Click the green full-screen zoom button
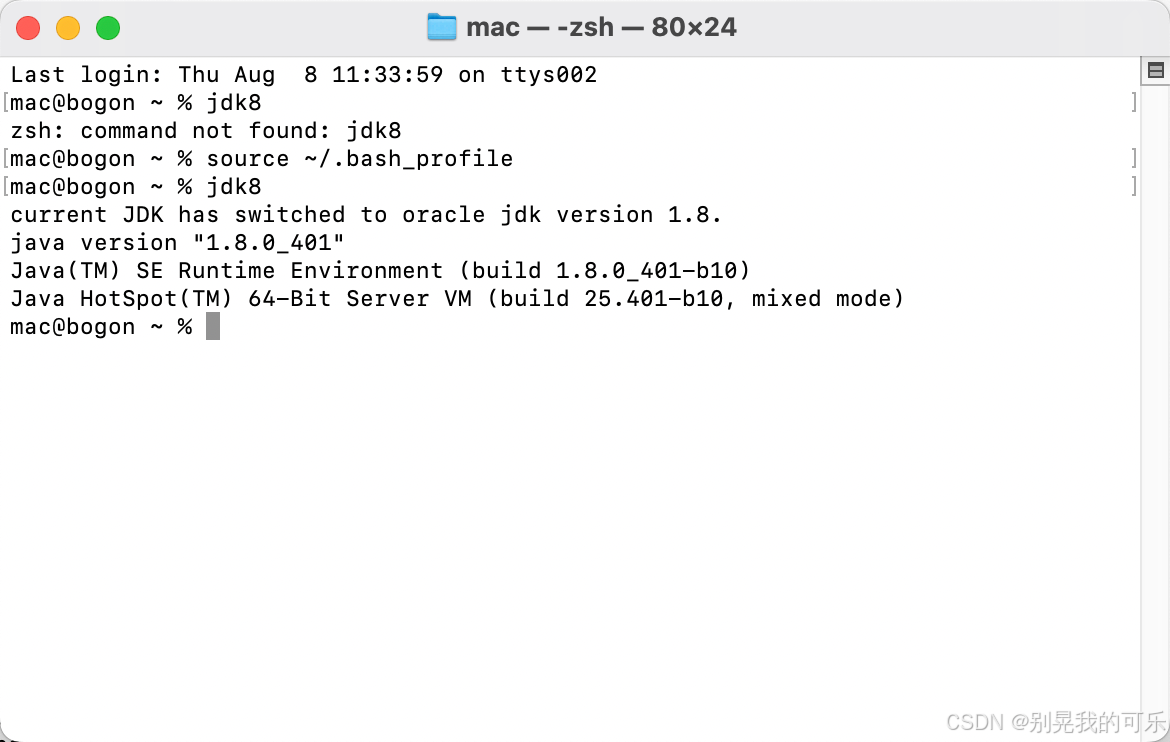1170x742 pixels. click(x=108, y=28)
